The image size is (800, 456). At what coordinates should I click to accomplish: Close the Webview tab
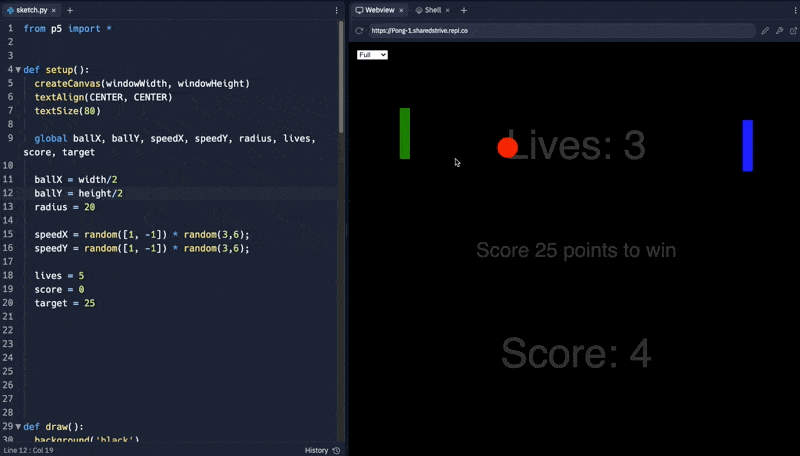[401, 10]
